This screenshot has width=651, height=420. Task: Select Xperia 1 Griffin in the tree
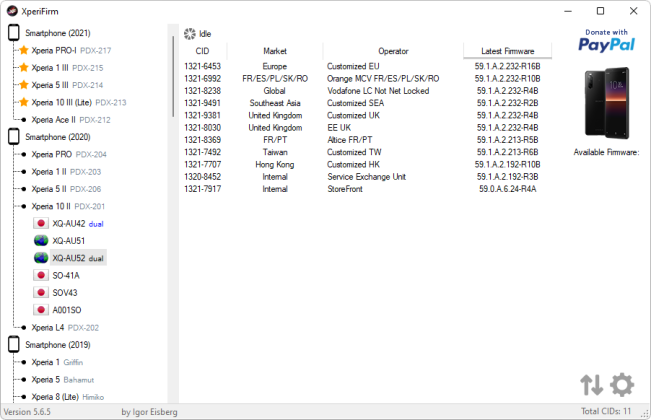[57, 362]
